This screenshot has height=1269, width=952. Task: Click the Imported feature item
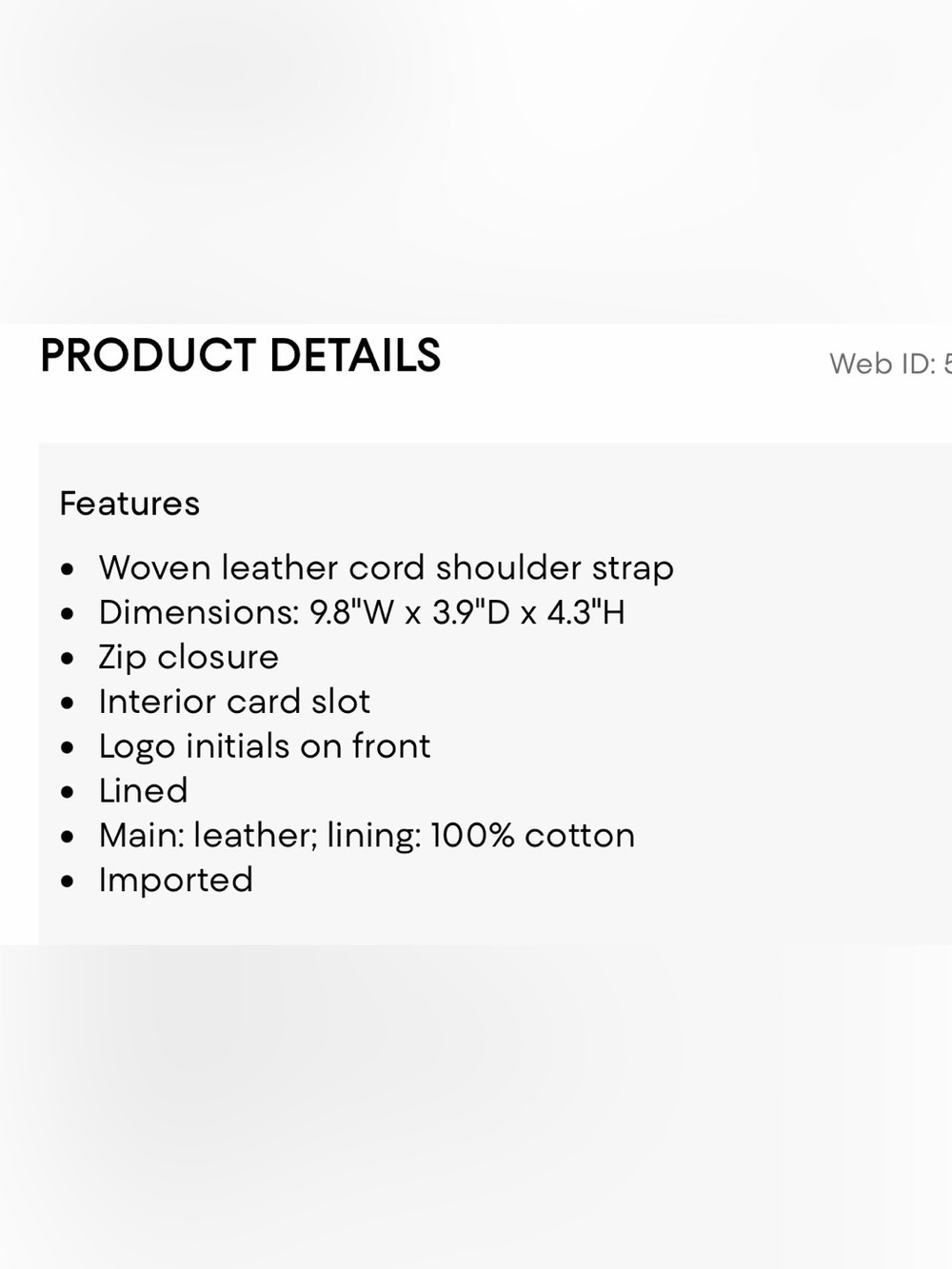(x=176, y=881)
